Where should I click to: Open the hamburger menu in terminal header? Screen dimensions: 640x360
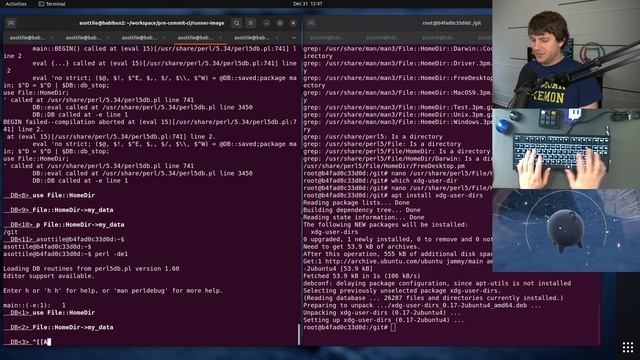coord(251,23)
